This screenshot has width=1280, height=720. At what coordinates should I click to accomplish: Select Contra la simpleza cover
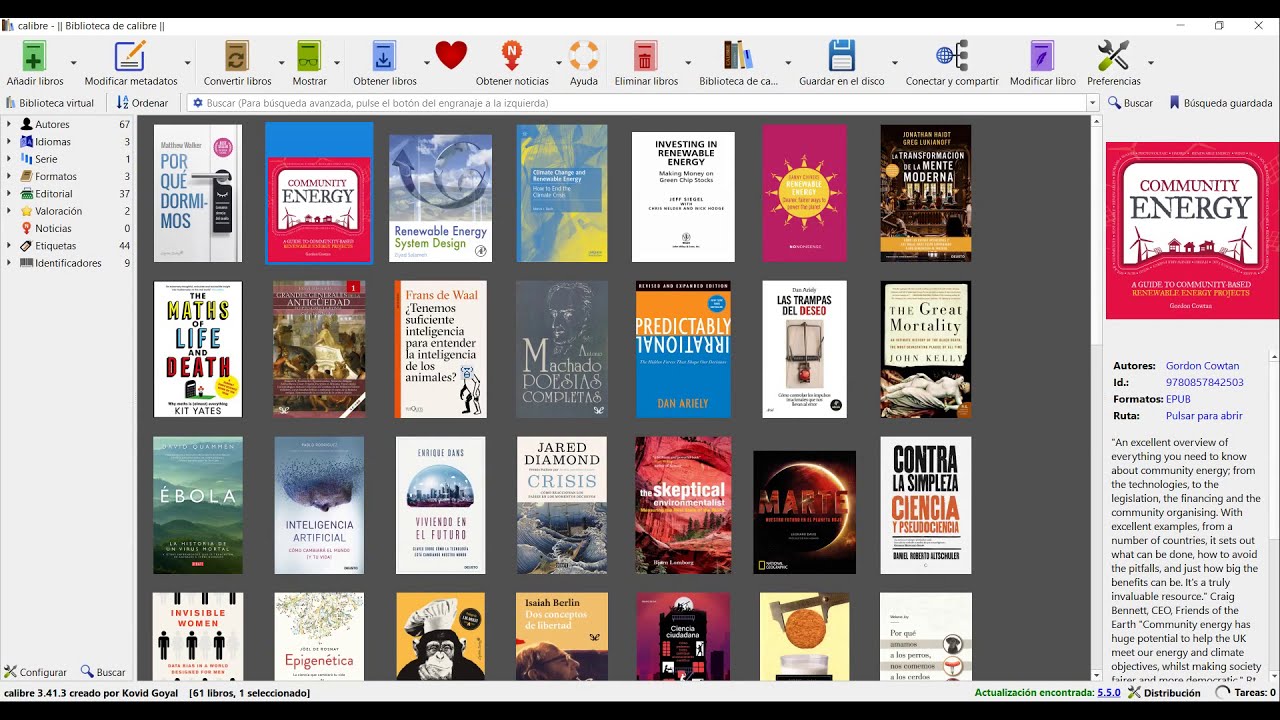pos(926,505)
